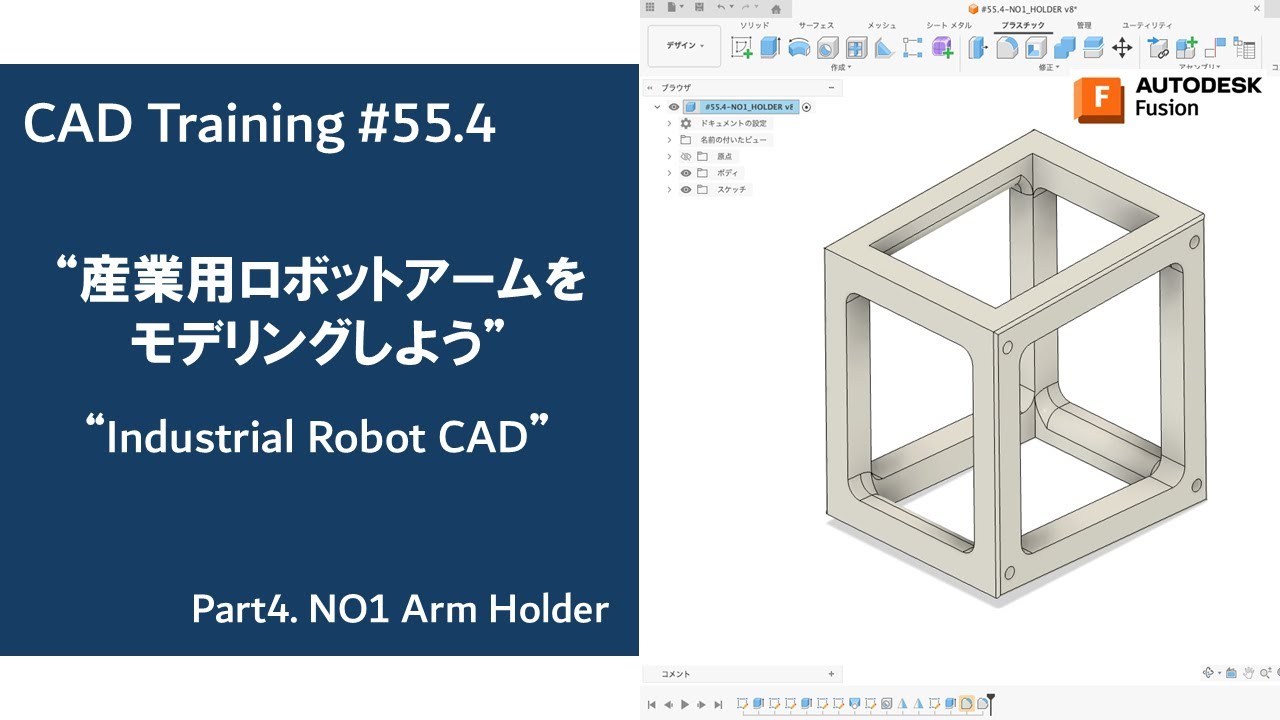
Task: Redo the action arrow
Action: [x=745, y=8]
